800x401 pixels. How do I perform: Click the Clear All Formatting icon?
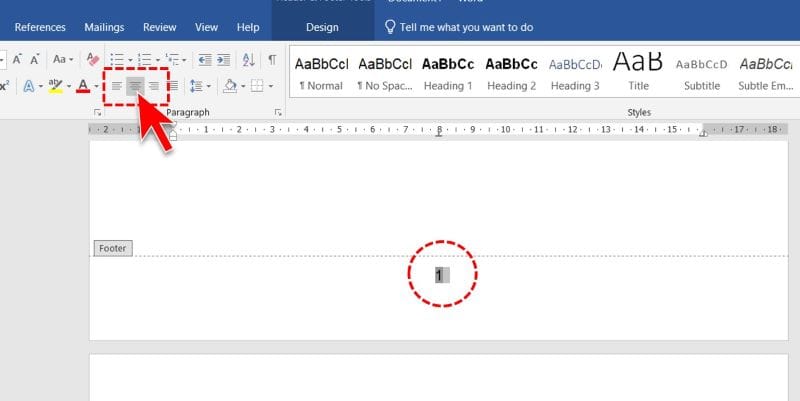click(x=93, y=60)
